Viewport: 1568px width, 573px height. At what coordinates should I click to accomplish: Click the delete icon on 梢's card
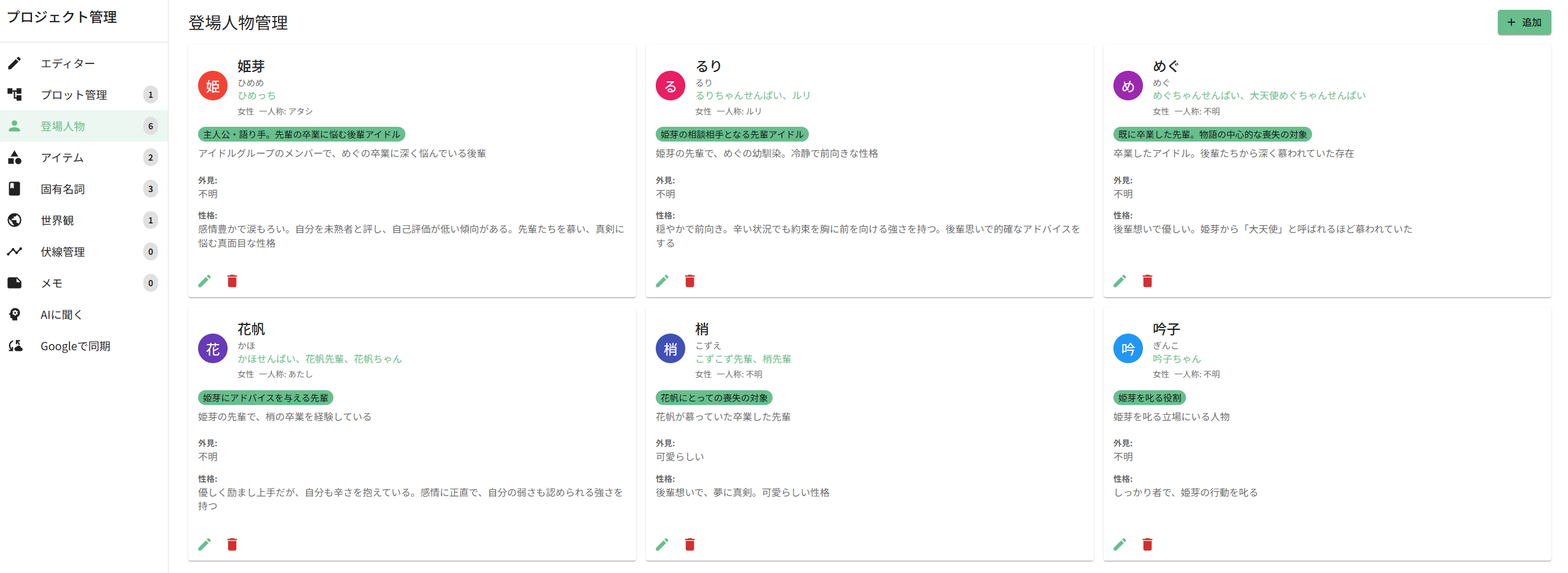(690, 544)
